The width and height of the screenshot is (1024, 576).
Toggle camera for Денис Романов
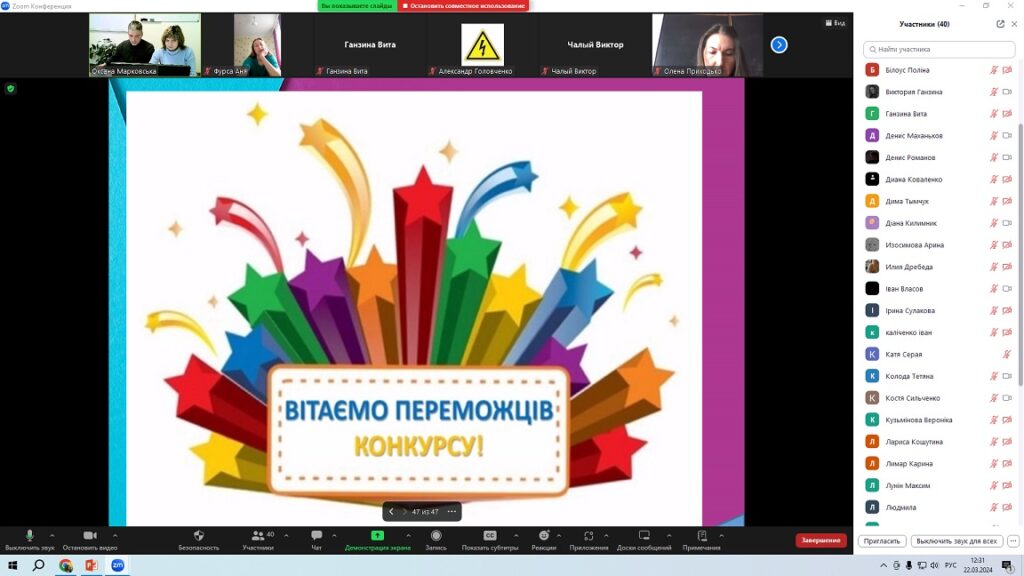point(1008,157)
